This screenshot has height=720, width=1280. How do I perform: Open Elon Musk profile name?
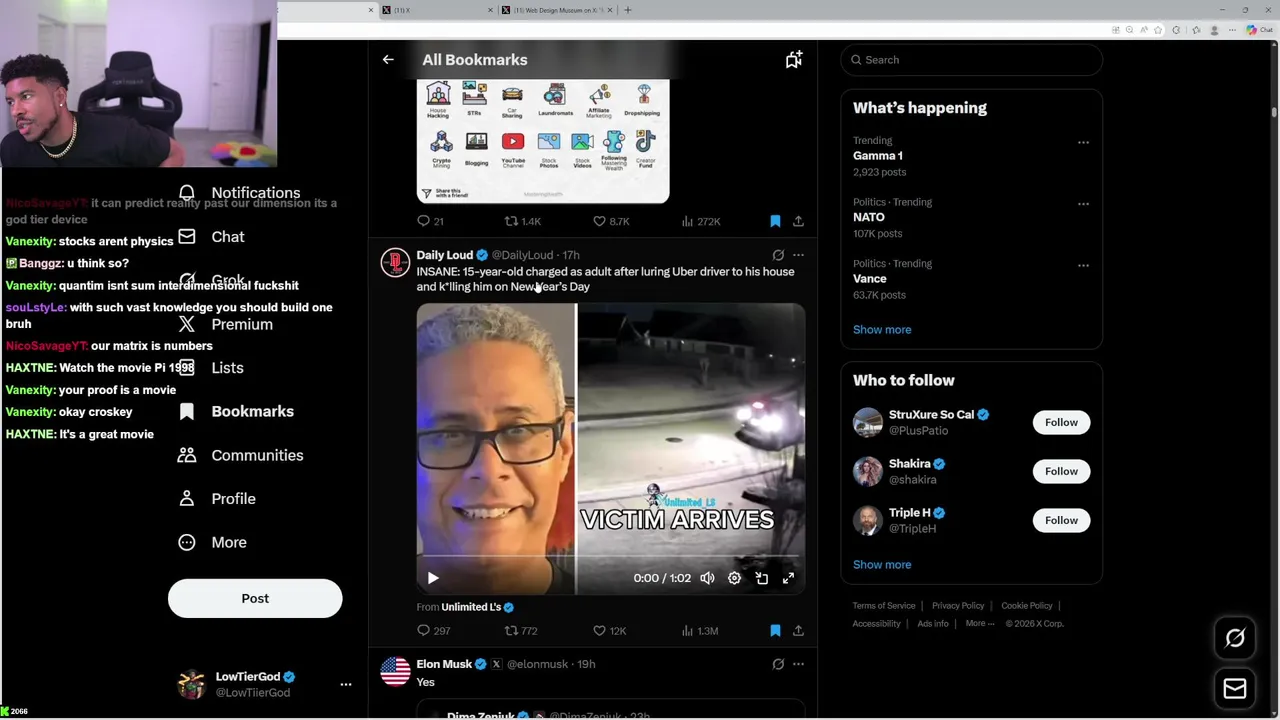[444, 664]
